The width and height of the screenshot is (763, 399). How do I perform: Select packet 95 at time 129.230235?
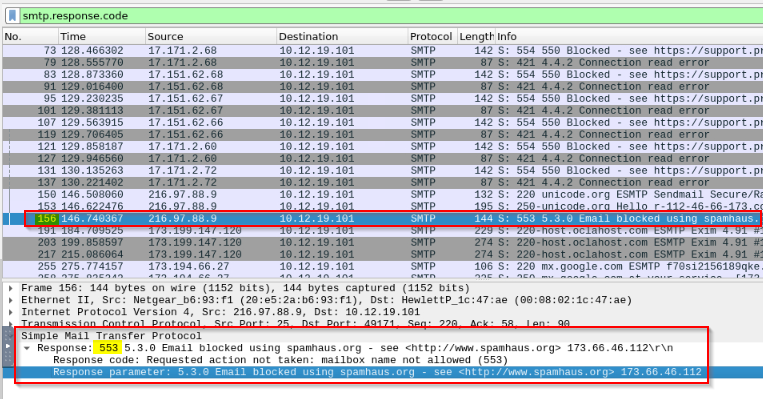pos(382,99)
